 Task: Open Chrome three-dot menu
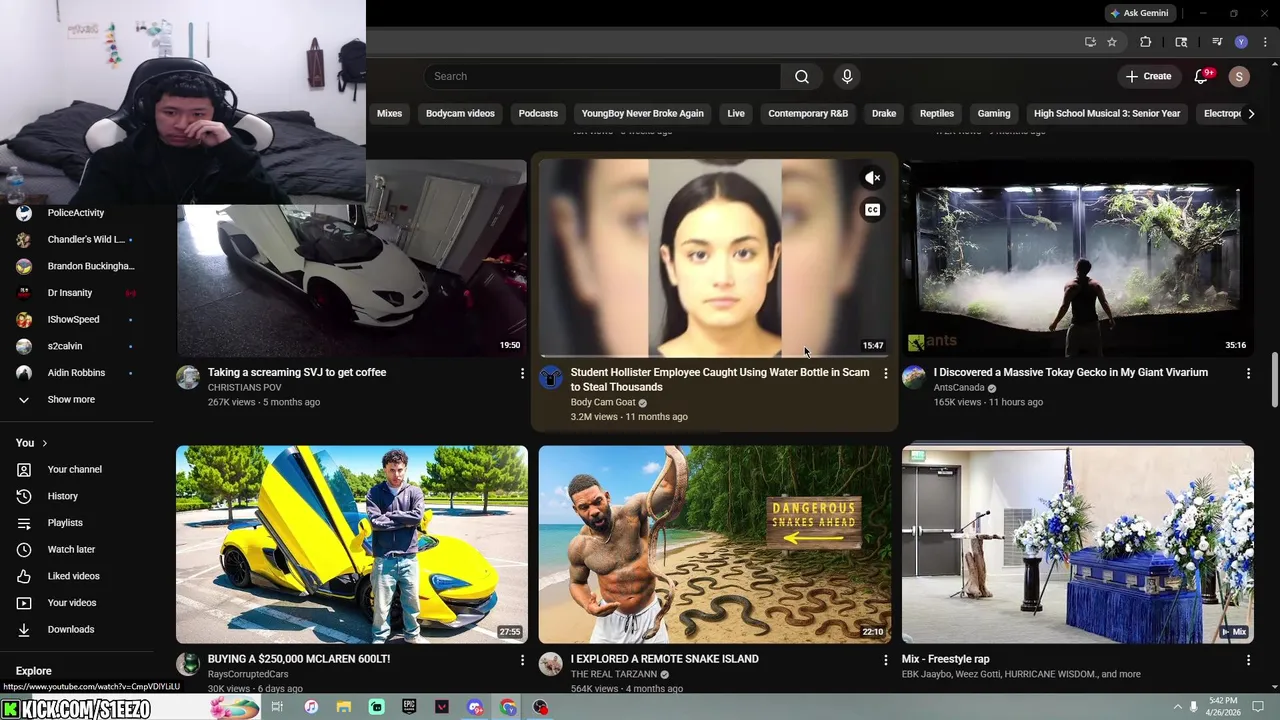click(1265, 42)
